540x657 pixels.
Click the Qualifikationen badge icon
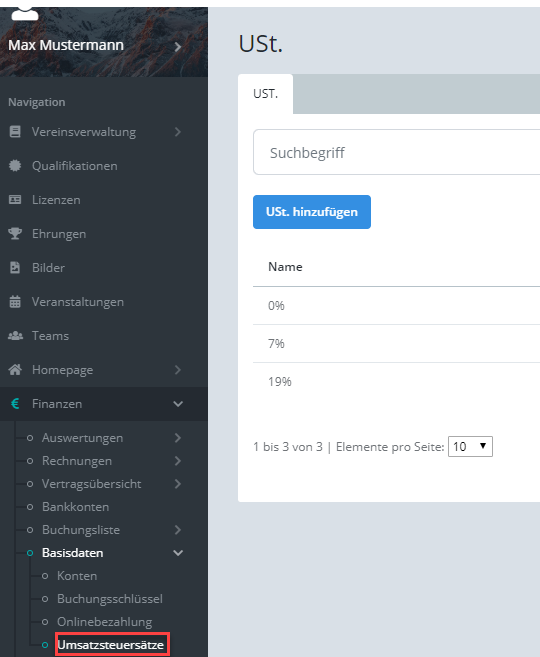tap(15, 166)
